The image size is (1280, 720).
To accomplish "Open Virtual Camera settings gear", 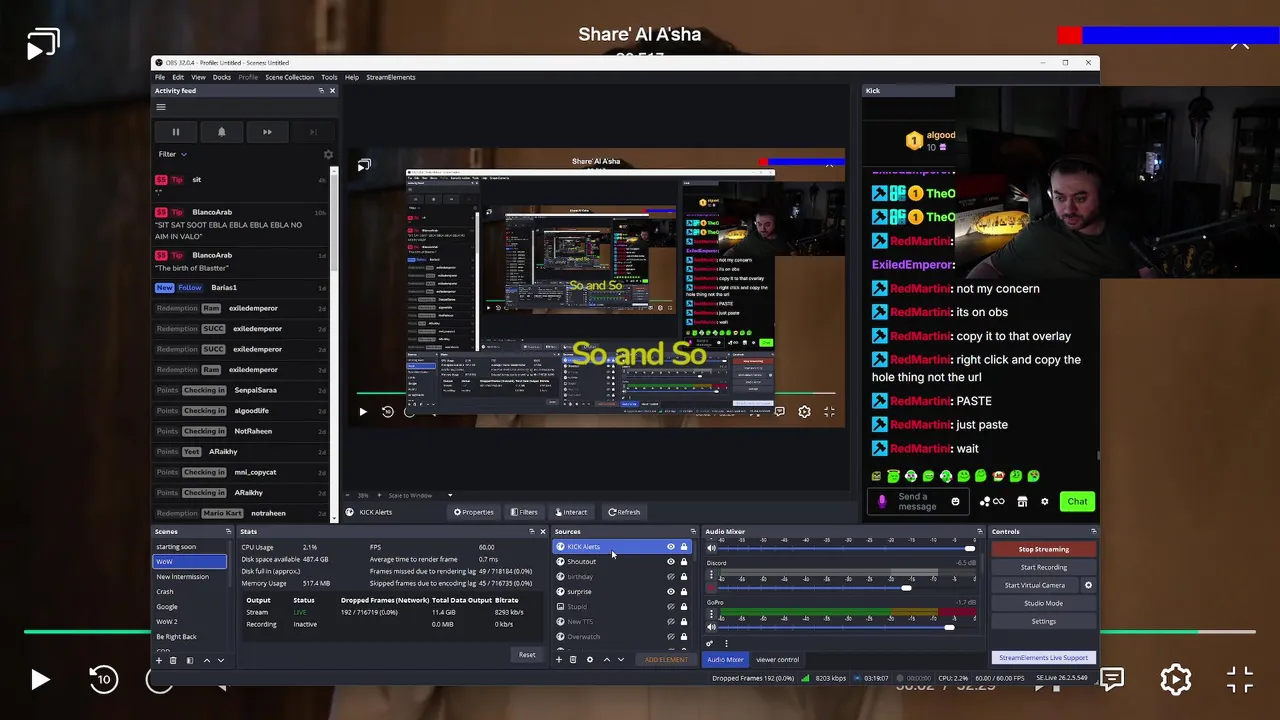I will click(x=1088, y=585).
